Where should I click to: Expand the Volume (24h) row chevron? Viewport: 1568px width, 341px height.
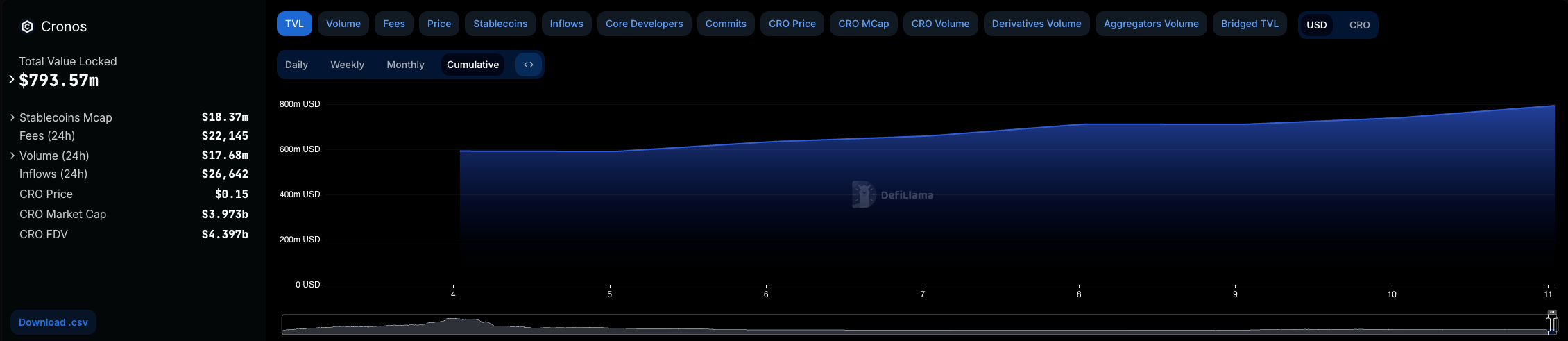pyautogui.click(x=12, y=156)
